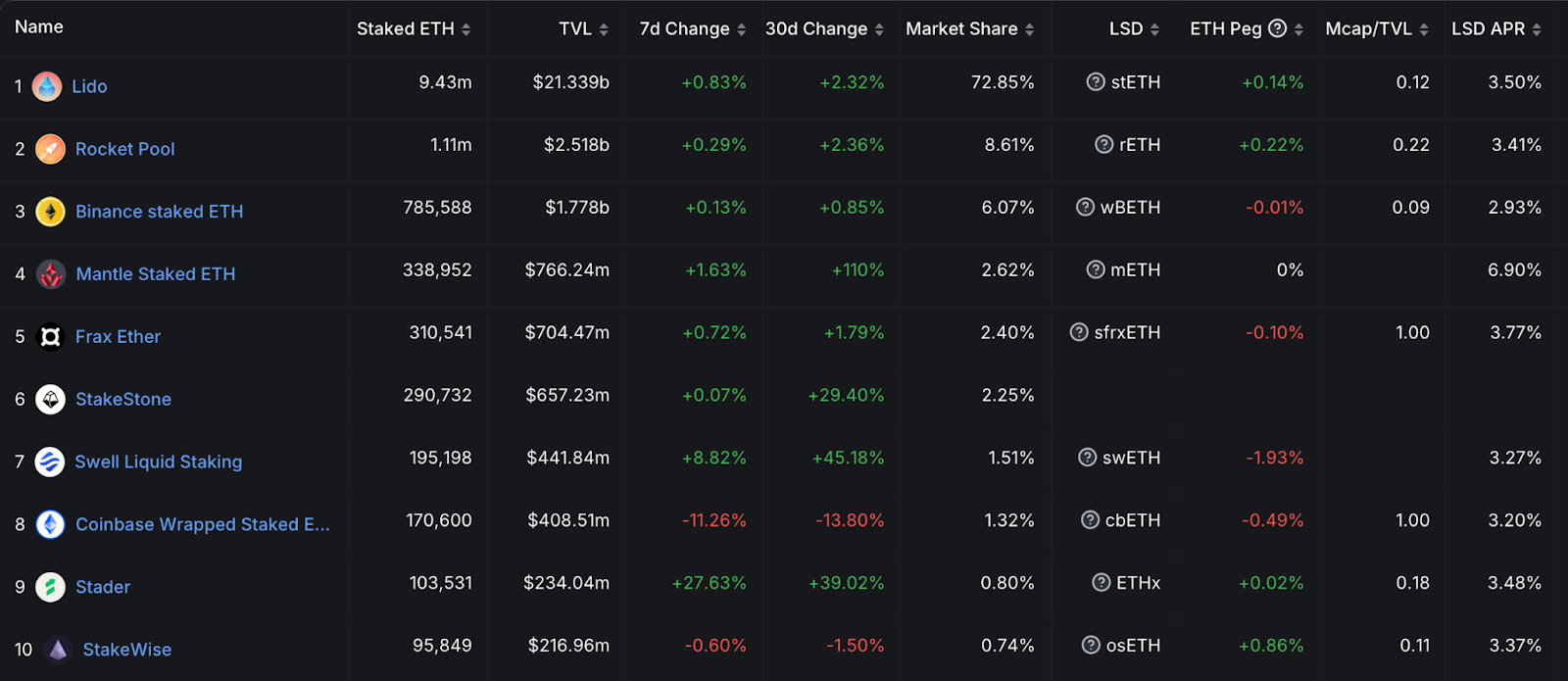
Task: Sort by Market Share column
Action: click(1029, 29)
